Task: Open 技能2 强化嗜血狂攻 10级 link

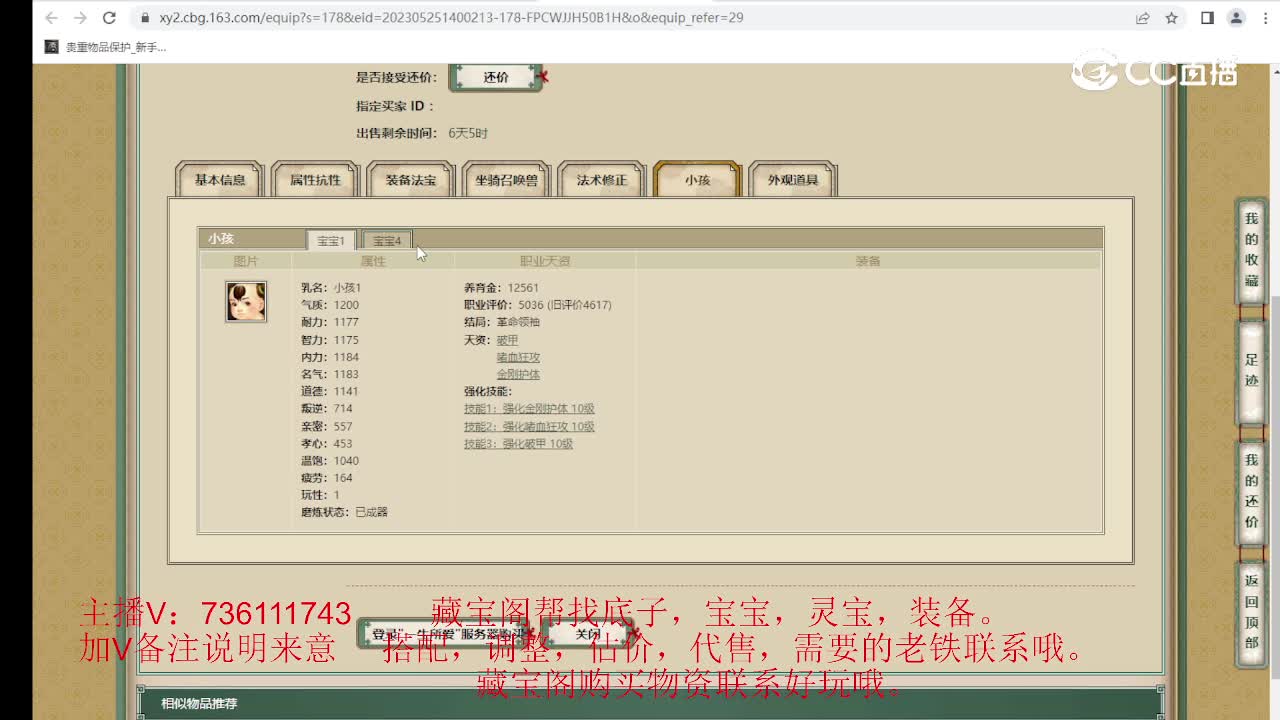Action: click(529, 427)
